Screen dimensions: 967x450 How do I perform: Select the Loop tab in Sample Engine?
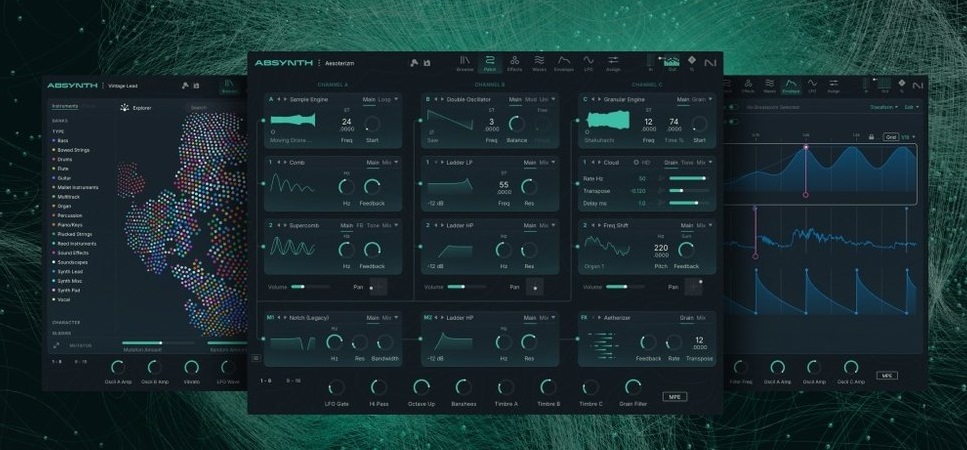coord(384,99)
